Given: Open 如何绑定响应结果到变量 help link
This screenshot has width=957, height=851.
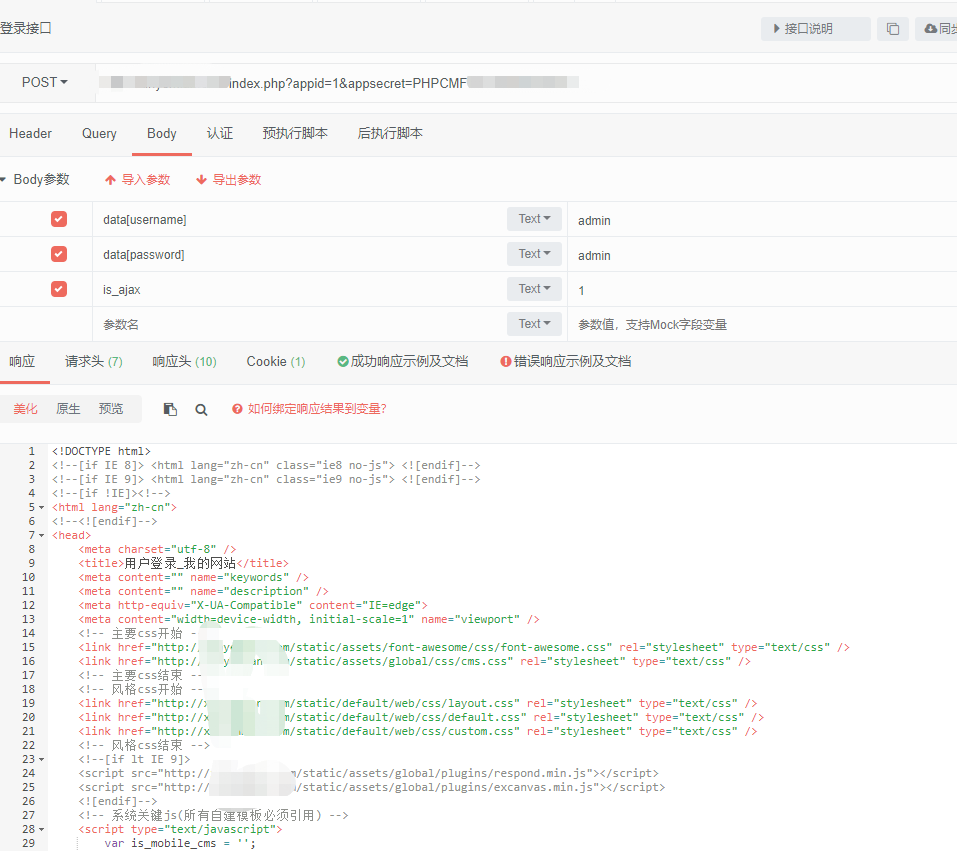Looking at the screenshot, I should click(310, 409).
